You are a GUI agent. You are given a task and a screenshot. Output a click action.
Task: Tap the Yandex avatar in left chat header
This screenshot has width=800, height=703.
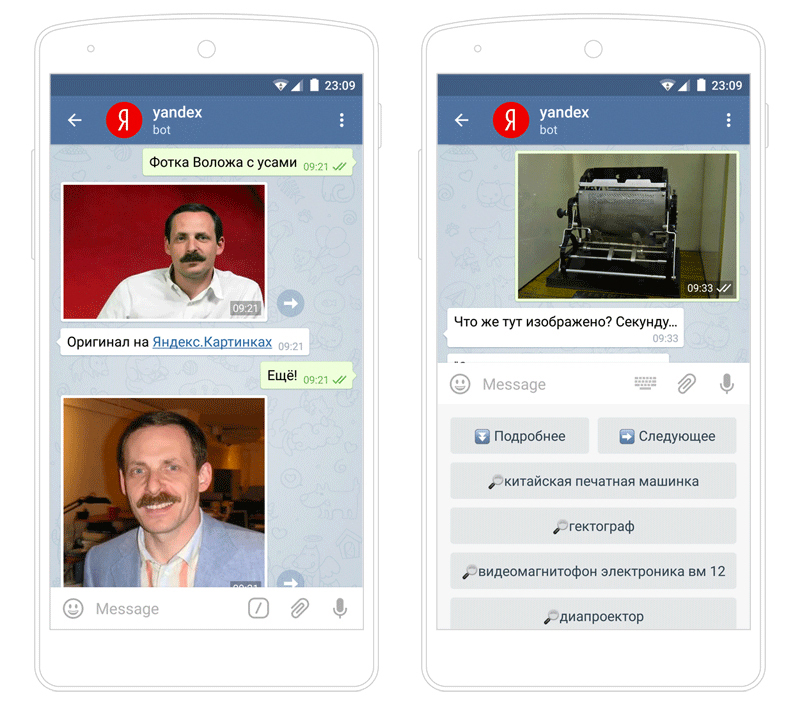(x=124, y=120)
